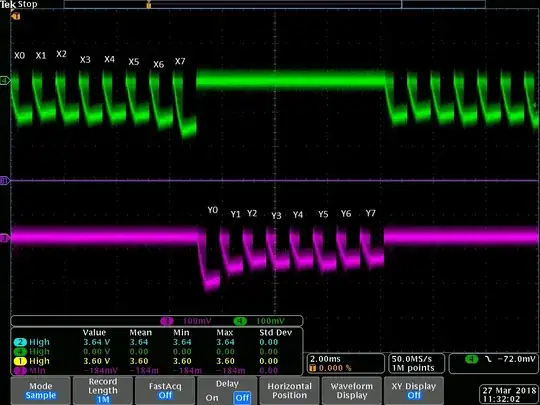Click the X5 waveform label
Viewport: 540px width, 405px height.
[134, 62]
